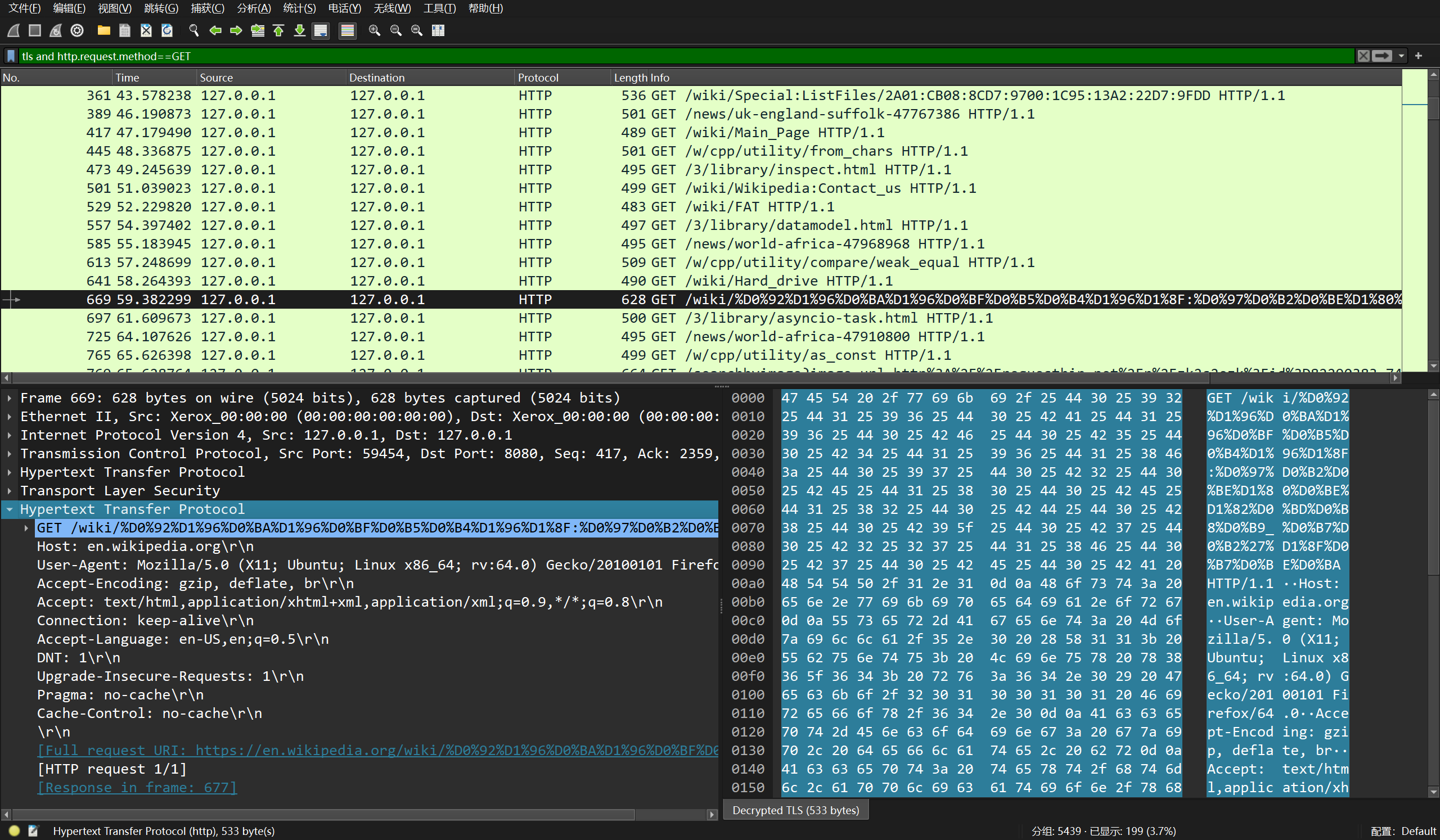Click the resize columns icon
The image size is (1440, 840).
(438, 30)
